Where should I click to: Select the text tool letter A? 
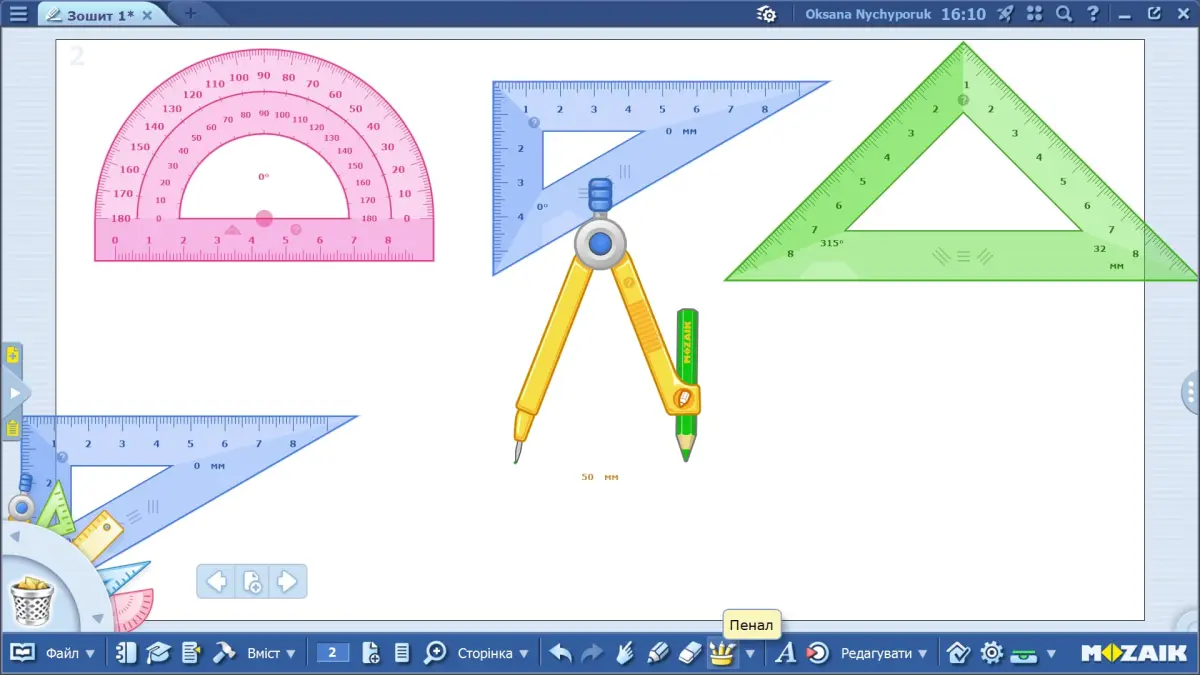tap(786, 653)
